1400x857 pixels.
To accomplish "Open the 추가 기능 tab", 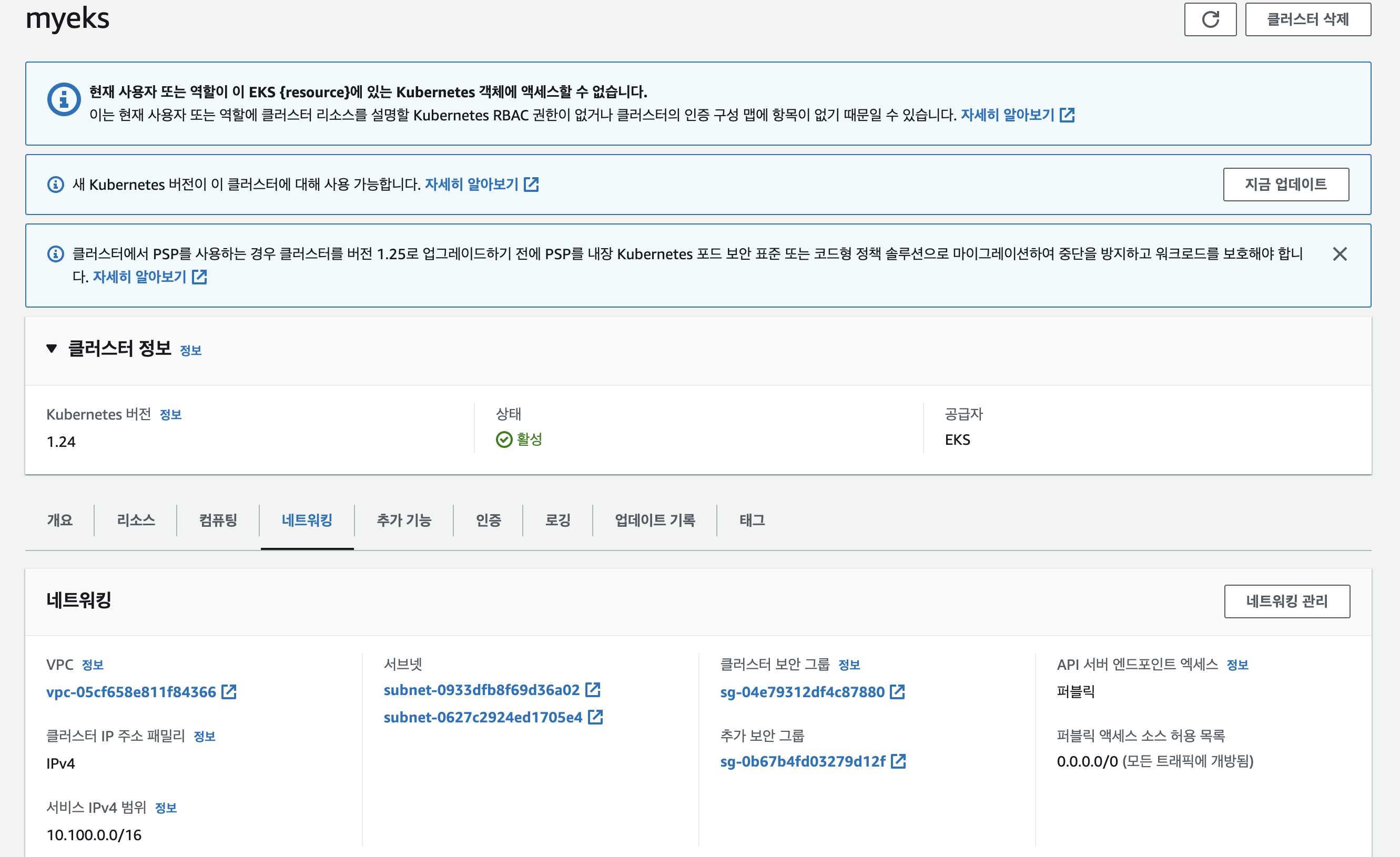I will 404,519.
